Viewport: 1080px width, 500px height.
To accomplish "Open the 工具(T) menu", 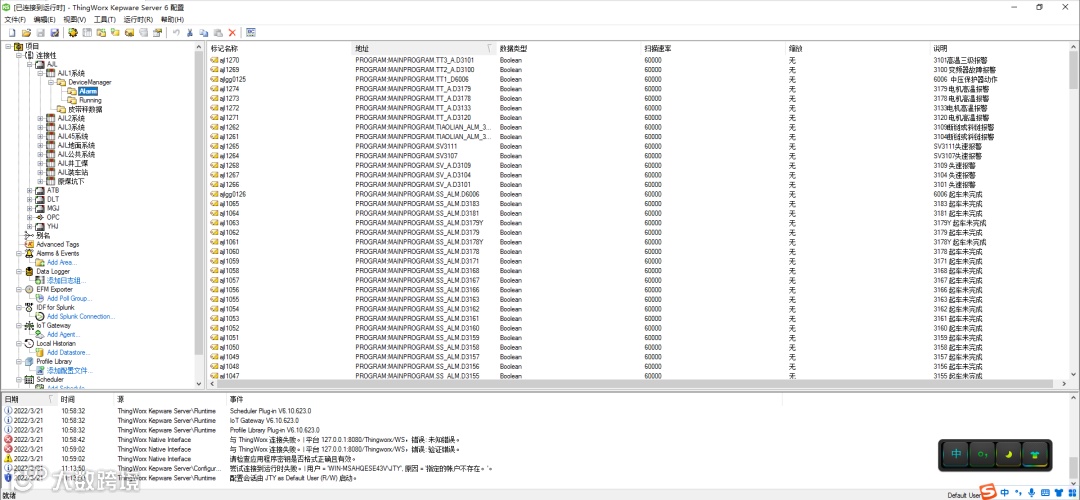I will tap(105, 20).
